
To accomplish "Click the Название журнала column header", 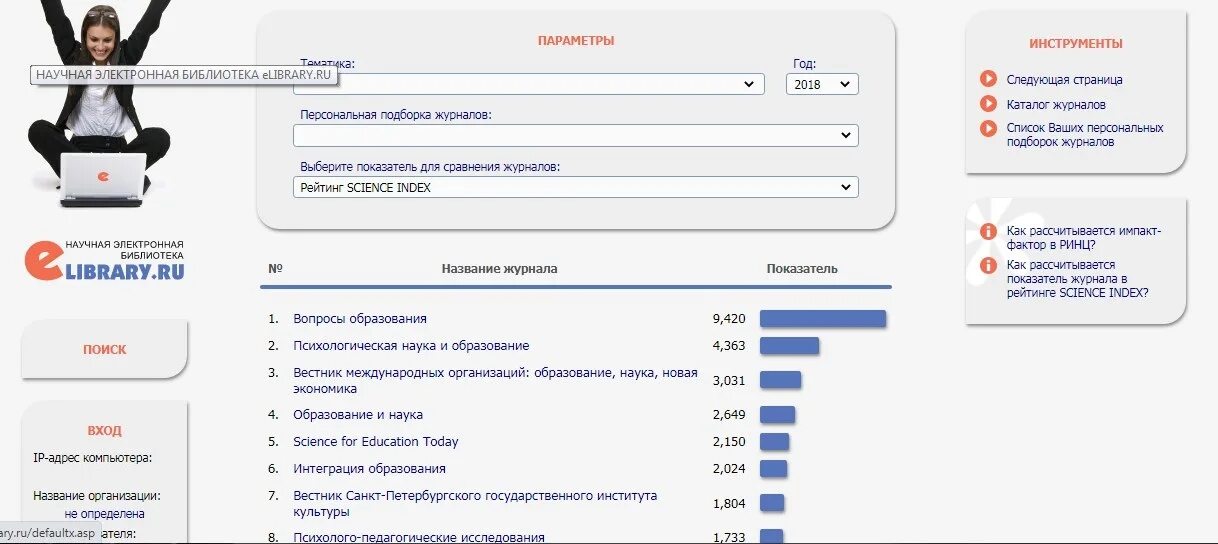I will (499, 269).
